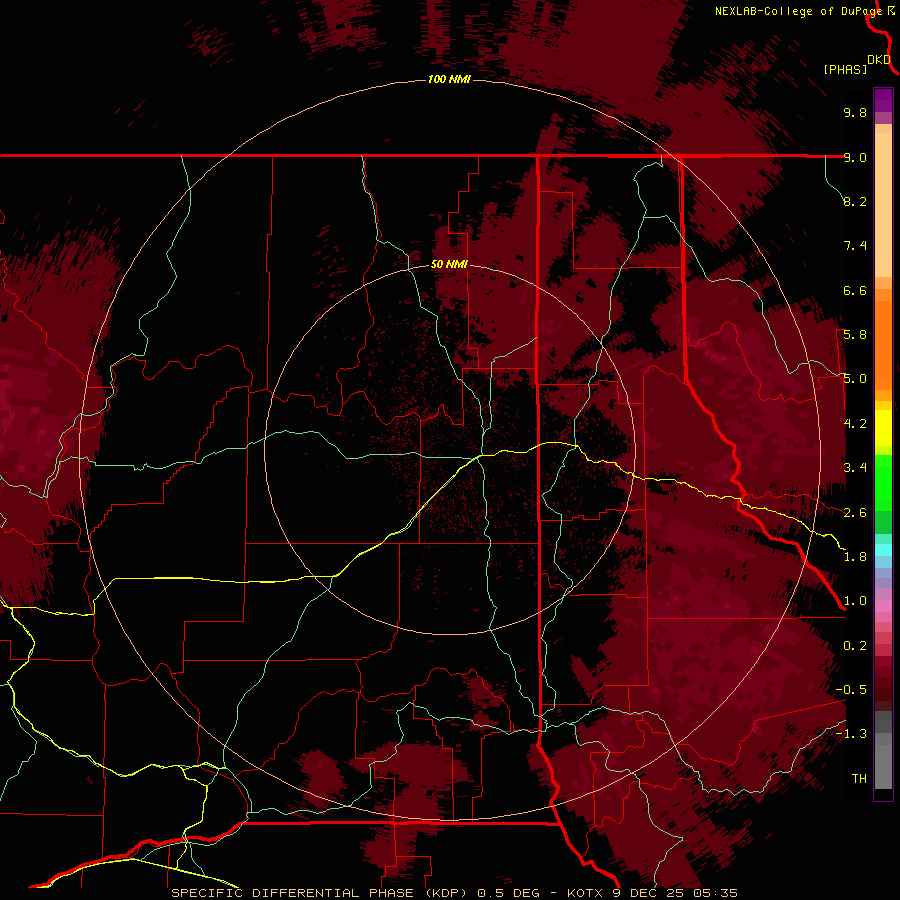Click the 3.4 scale label
Image resolution: width=900 pixels, height=900 pixels.
pos(855,468)
